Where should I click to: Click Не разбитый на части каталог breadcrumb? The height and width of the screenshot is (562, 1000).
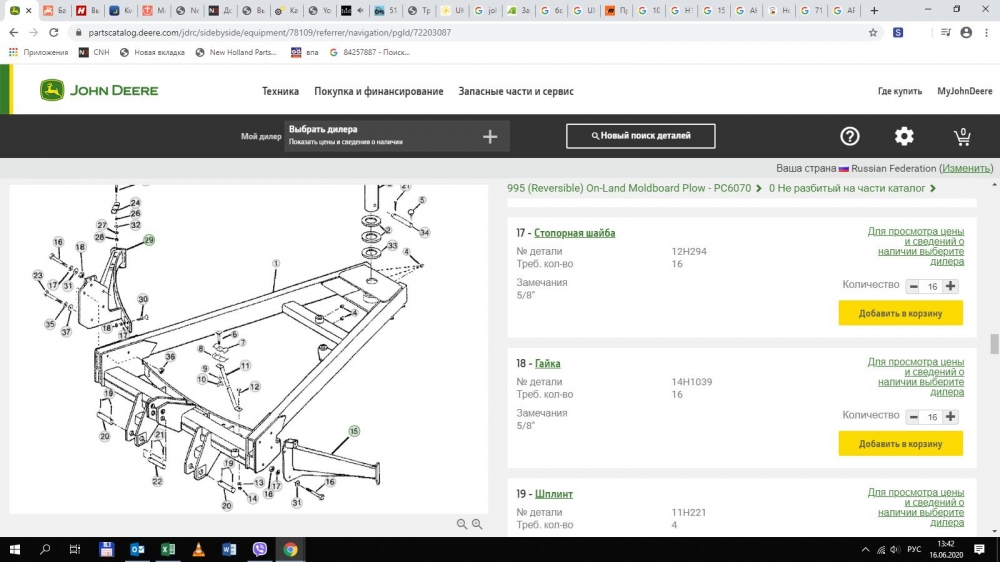pos(847,188)
